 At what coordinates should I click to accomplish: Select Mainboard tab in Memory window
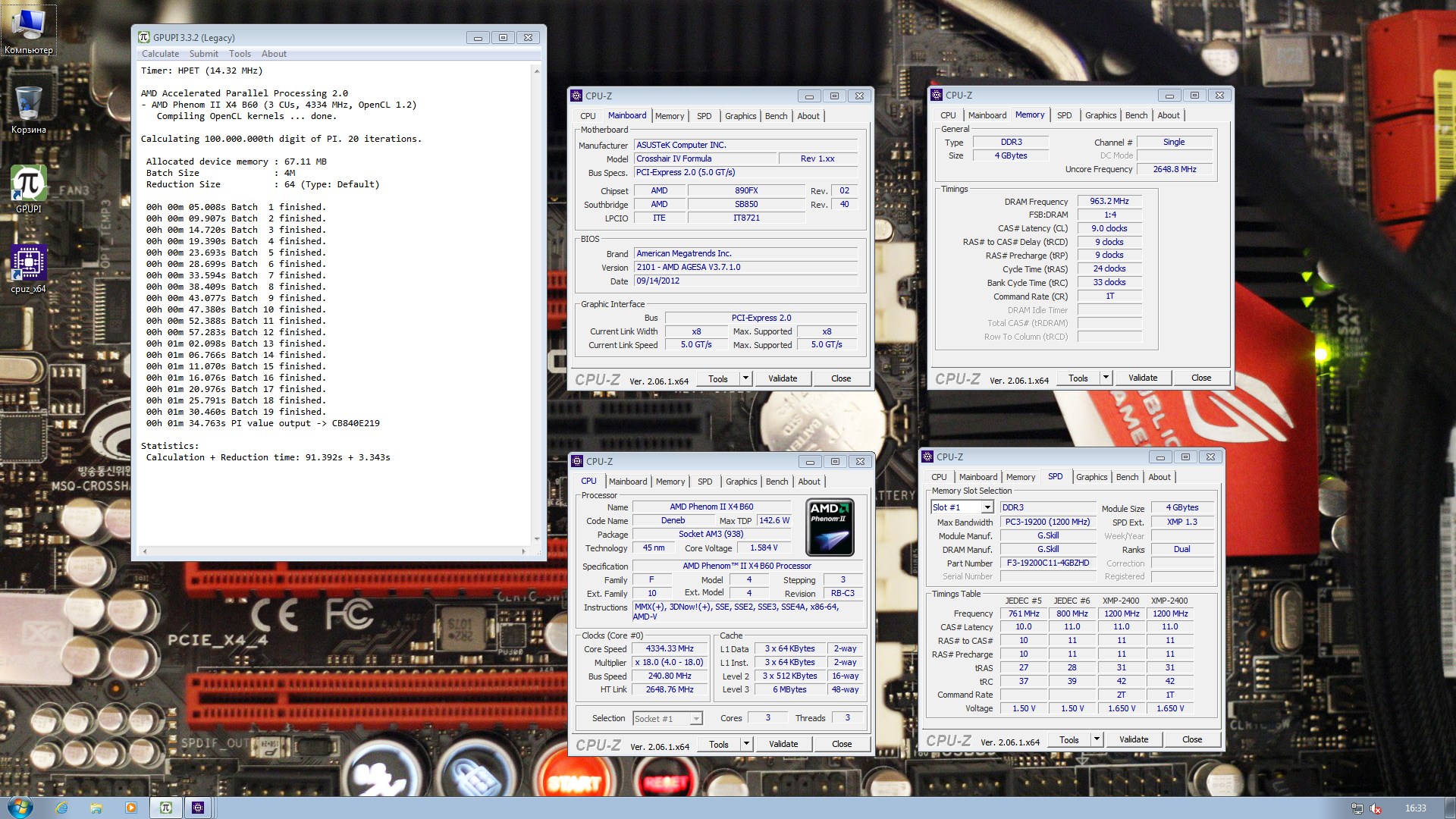click(987, 115)
